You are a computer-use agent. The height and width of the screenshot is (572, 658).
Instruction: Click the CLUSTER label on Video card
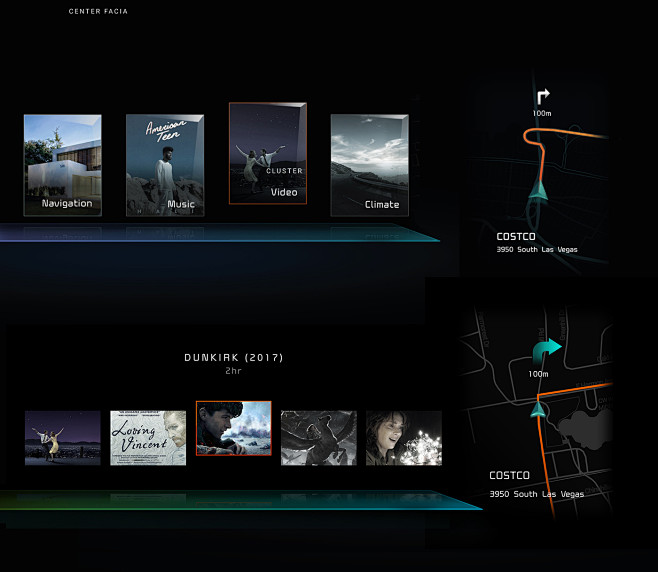coord(284,171)
